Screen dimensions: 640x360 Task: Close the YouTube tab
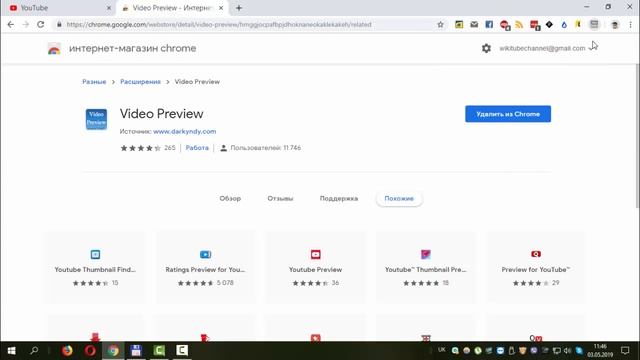pos(109,8)
